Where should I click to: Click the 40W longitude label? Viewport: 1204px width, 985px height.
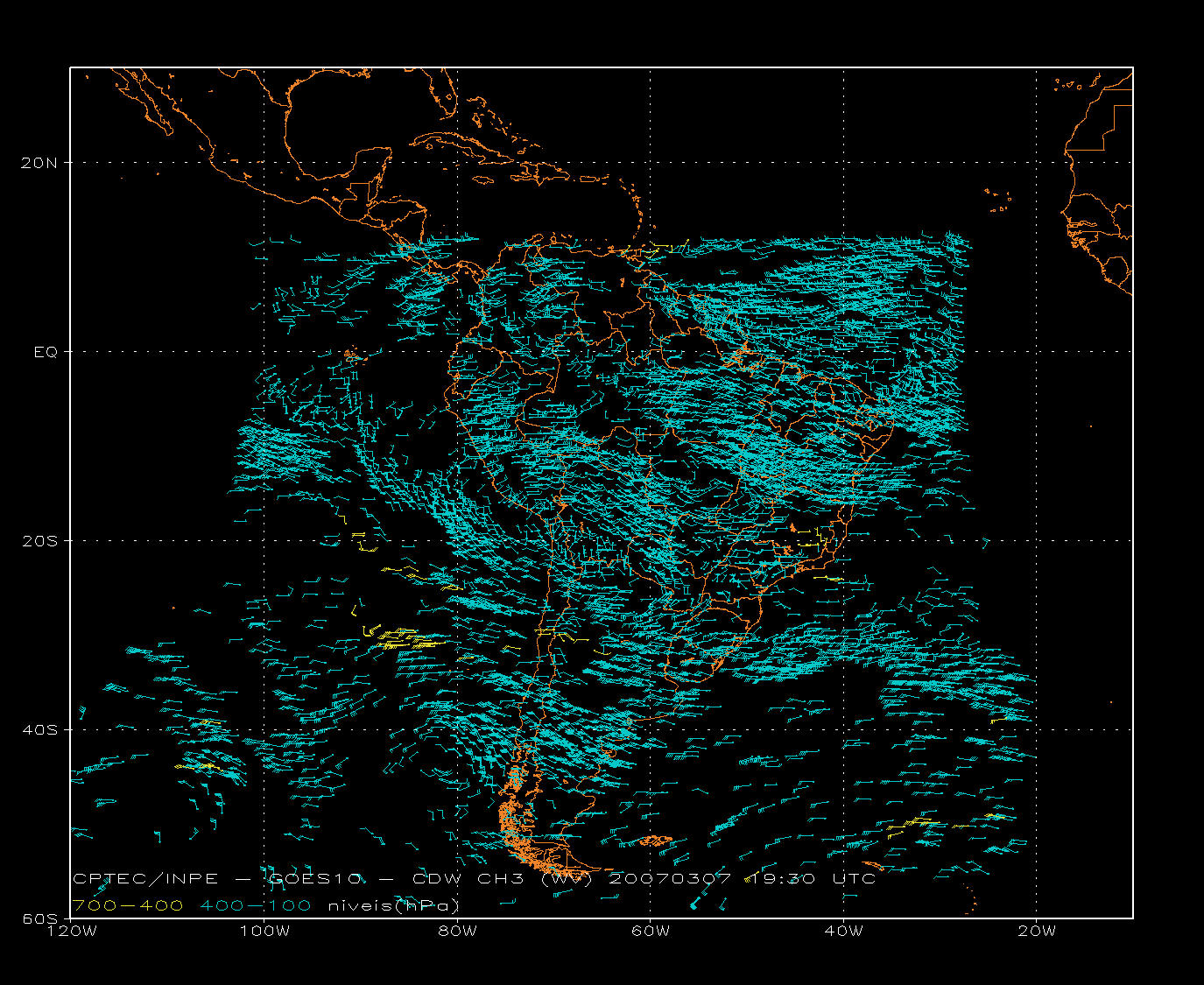click(x=844, y=932)
